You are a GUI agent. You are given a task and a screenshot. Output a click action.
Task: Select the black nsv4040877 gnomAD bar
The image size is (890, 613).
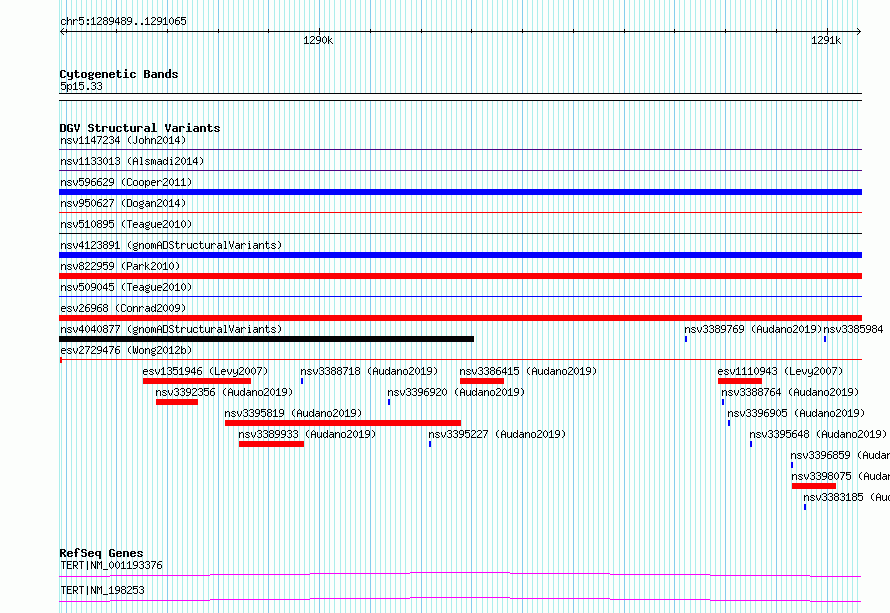tap(266, 339)
